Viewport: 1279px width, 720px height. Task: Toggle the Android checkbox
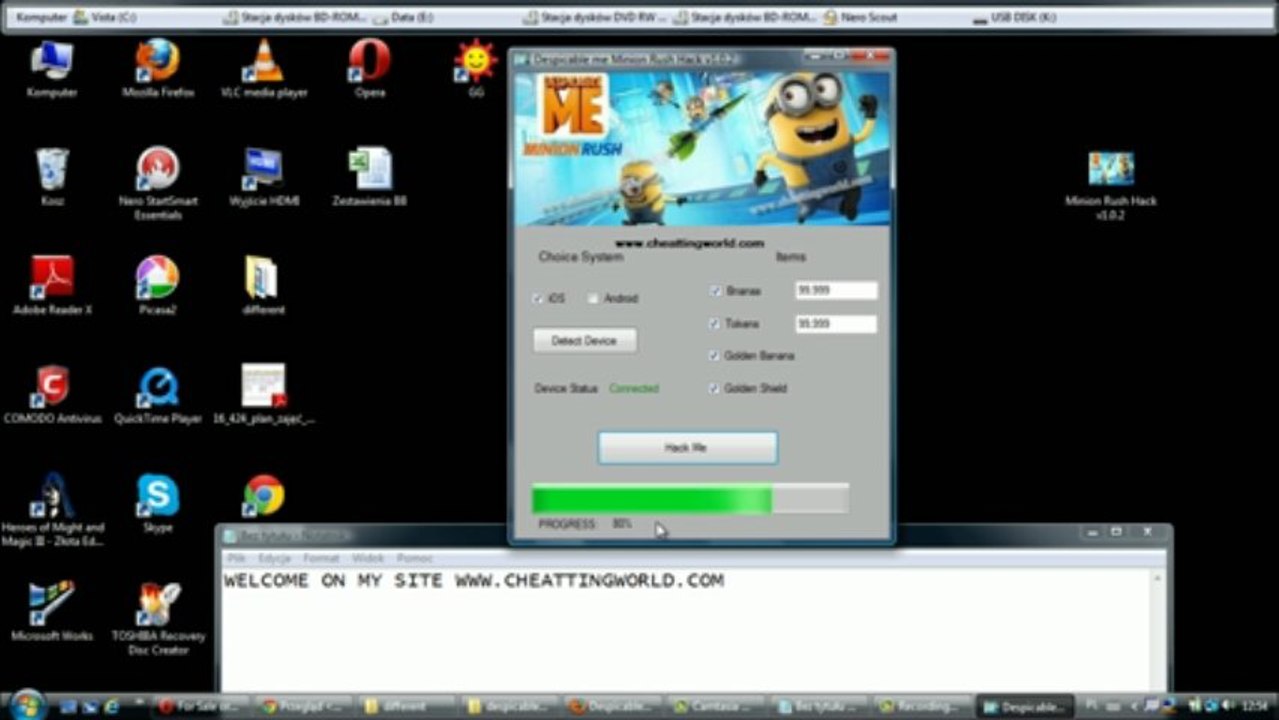coord(593,299)
